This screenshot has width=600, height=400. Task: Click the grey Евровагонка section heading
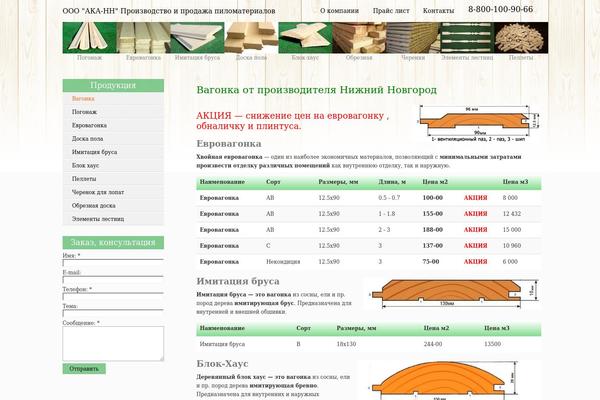pos(229,144)
